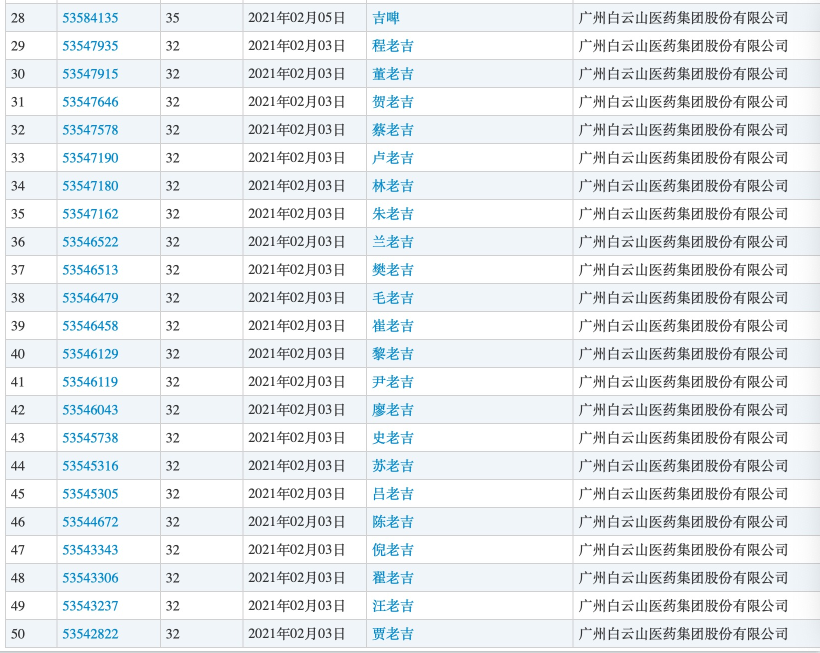820x653 pixels.
Task: Click the trademark name 蔡老吉
Action: point(393,130)
